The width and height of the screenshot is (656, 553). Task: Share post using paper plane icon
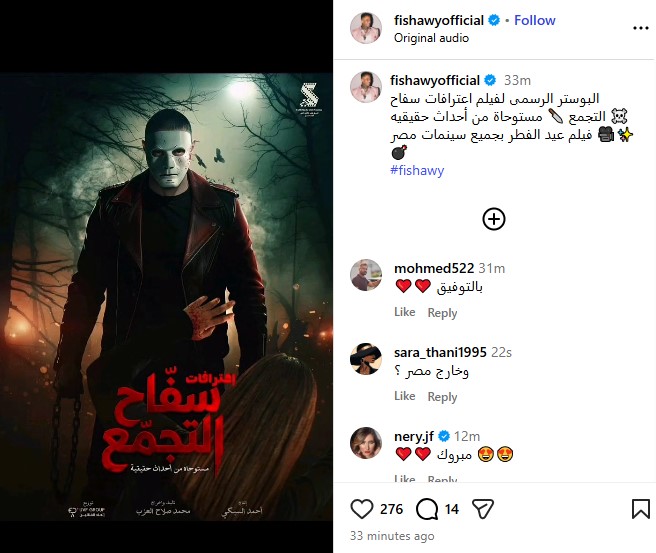[x=483, y=509]
